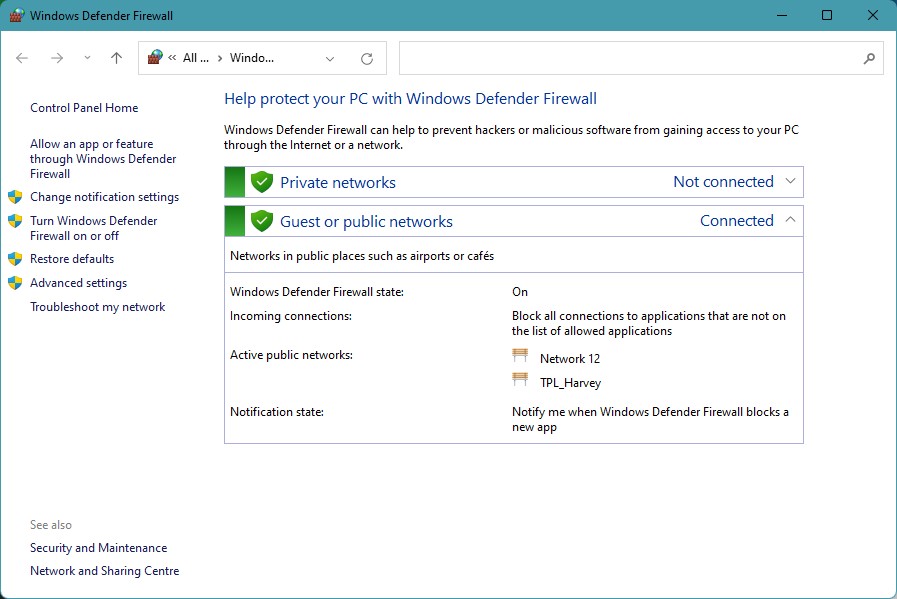
Task: Click the 'Not connected' status text
Action: [723, 182]
